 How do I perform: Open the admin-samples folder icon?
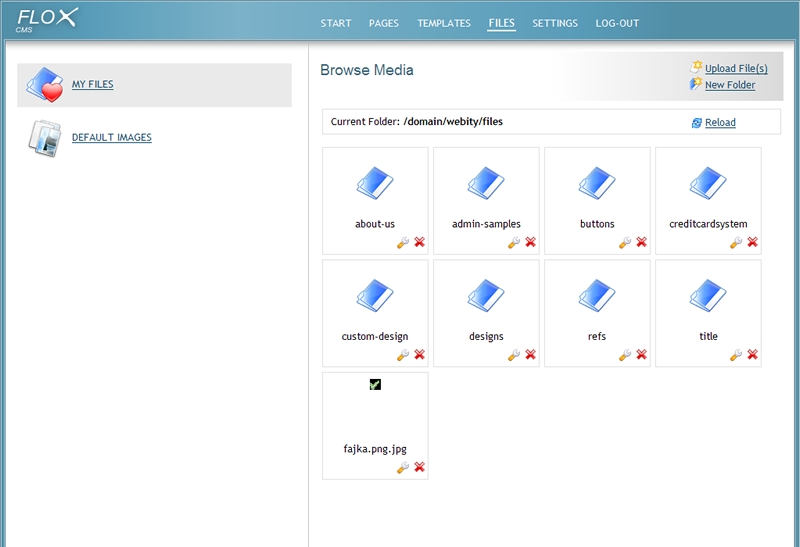click(x=486, y=182)
